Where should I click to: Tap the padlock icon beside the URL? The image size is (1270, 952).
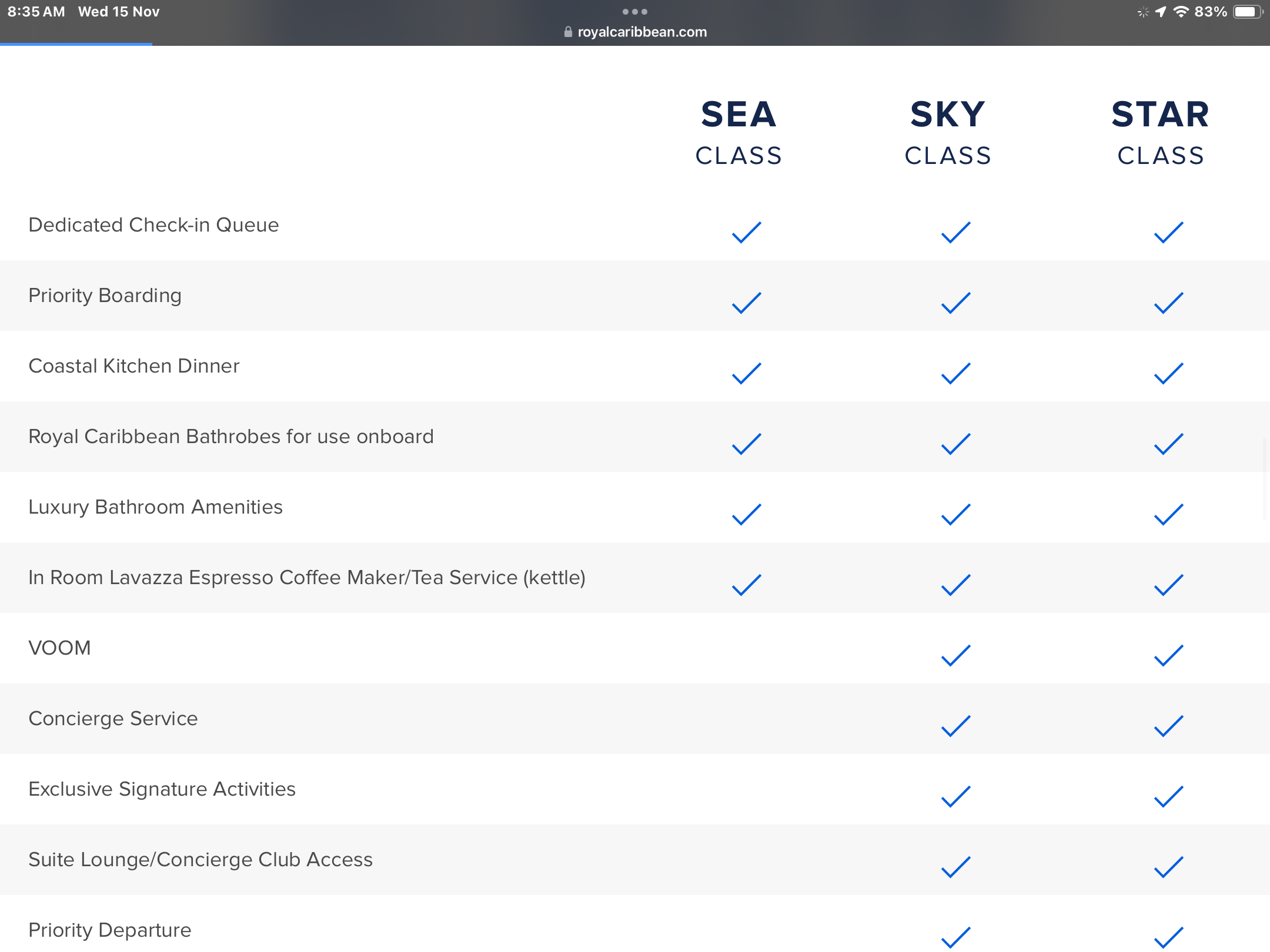pyautogui.click(x=568, y=32)
